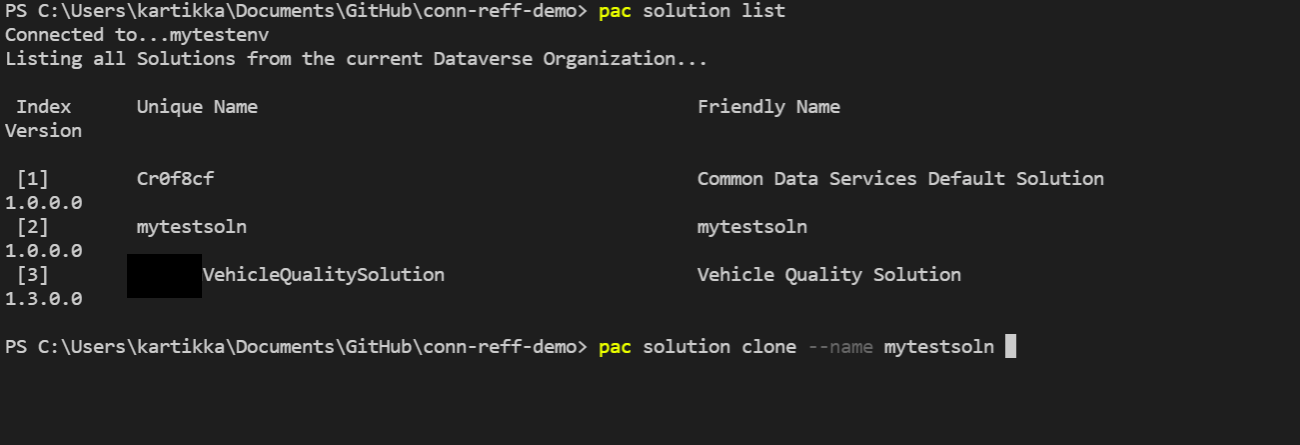The width and height of the screenshot is (1300, 445).
Task: Select the index [2] entry
Action: (33, 227)
